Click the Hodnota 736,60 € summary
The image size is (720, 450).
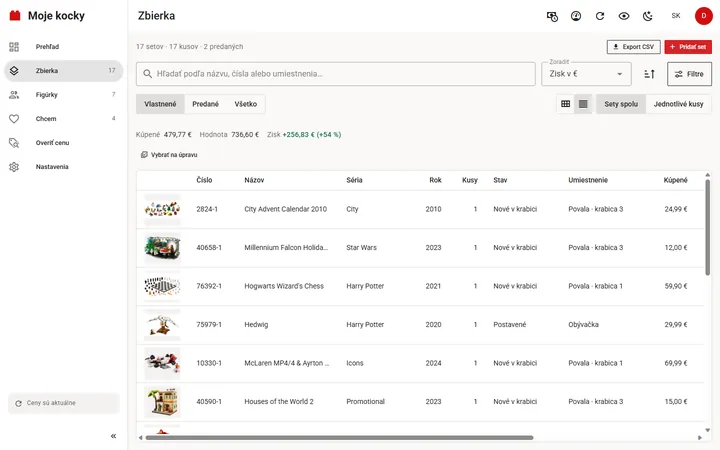click(229, 135)
